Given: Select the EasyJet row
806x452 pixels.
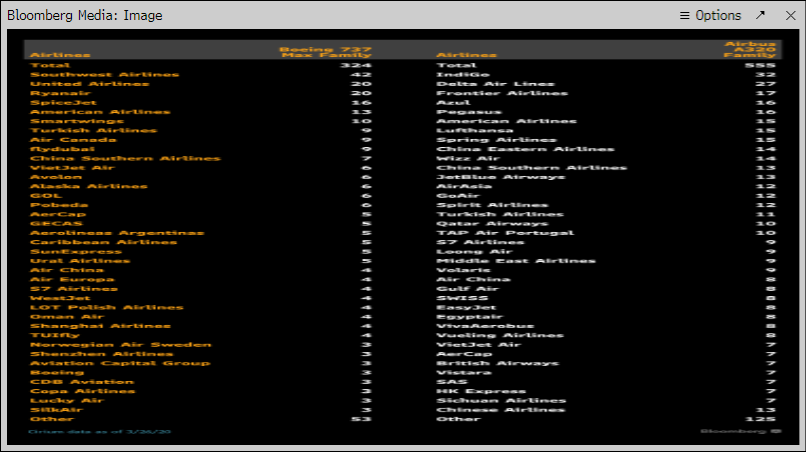Looking at the screenshot, I should 606,308.
